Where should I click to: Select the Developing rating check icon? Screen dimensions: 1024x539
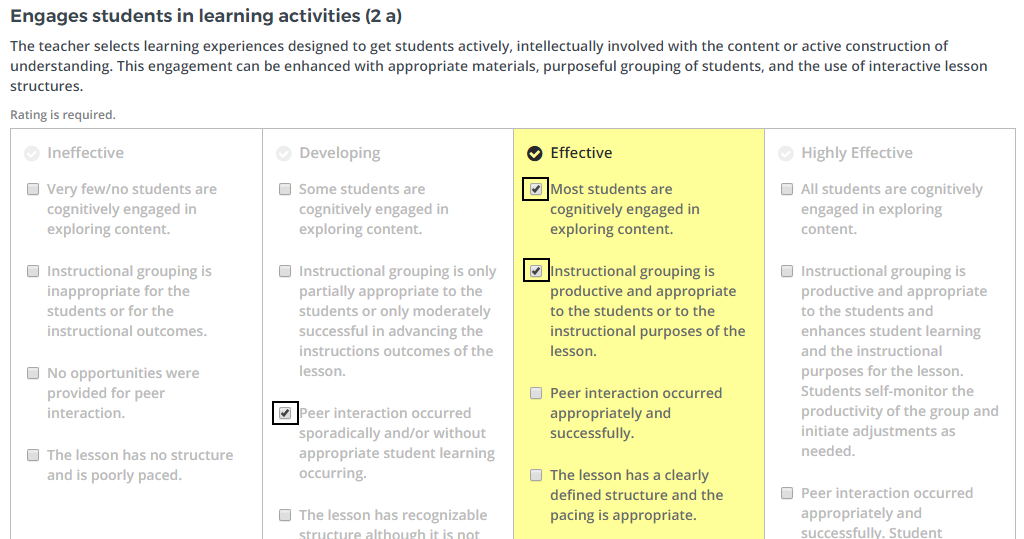coord(284,153)
